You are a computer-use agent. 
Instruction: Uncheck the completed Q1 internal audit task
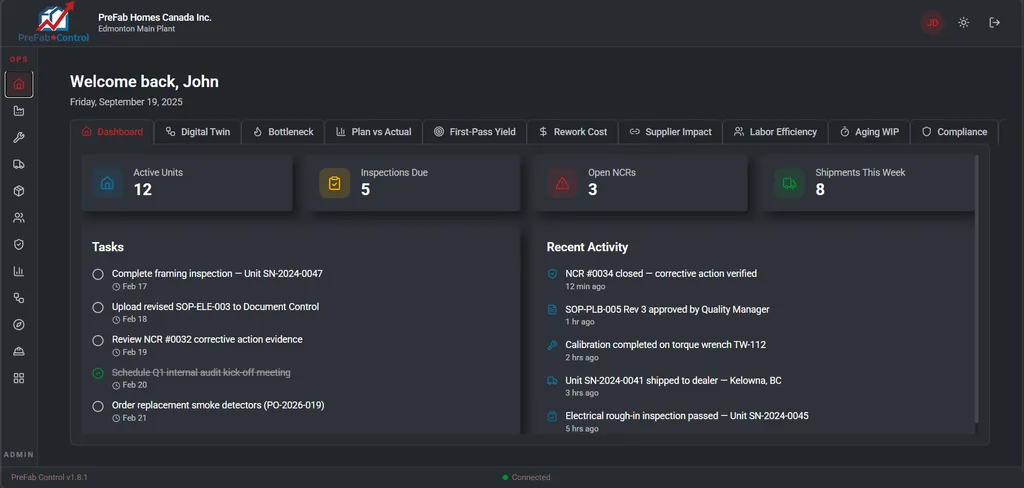click(x=98, y=373)
